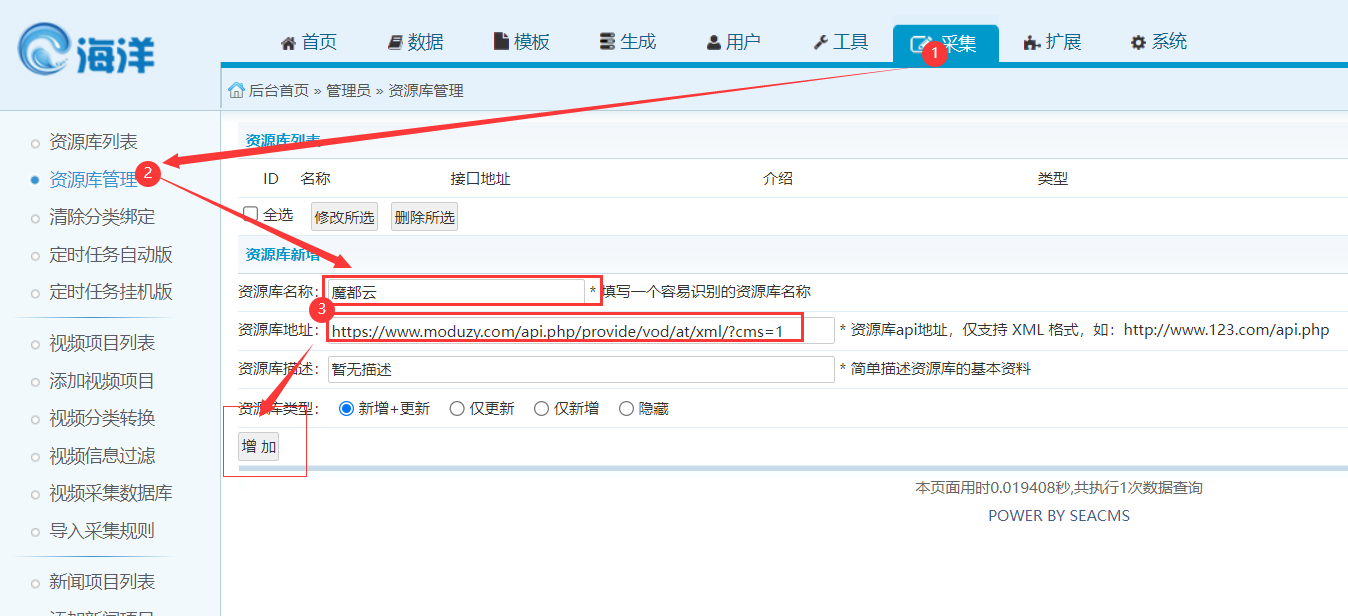Select the 仅更新 radio option
The image size is (1348, 616).
457,408
